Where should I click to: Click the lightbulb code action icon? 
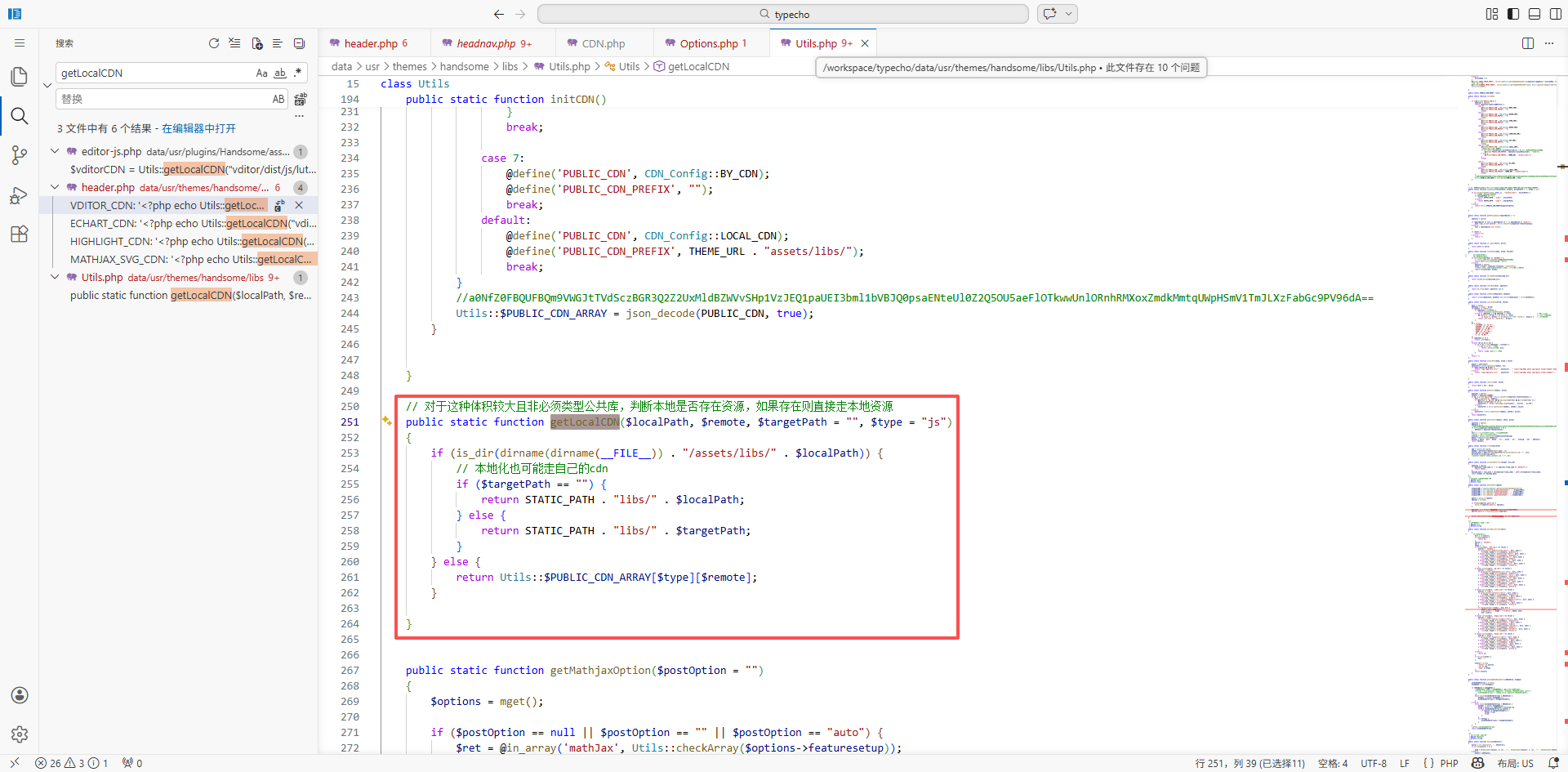[386, 422]
